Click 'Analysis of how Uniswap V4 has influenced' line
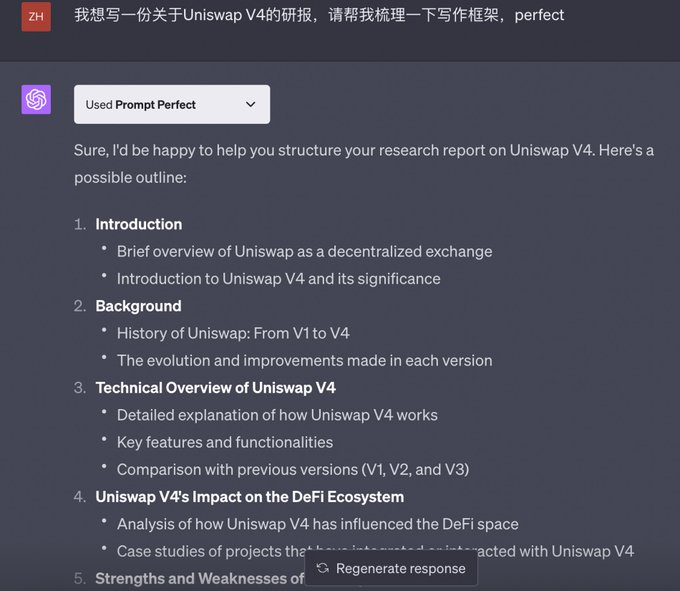 317,524
